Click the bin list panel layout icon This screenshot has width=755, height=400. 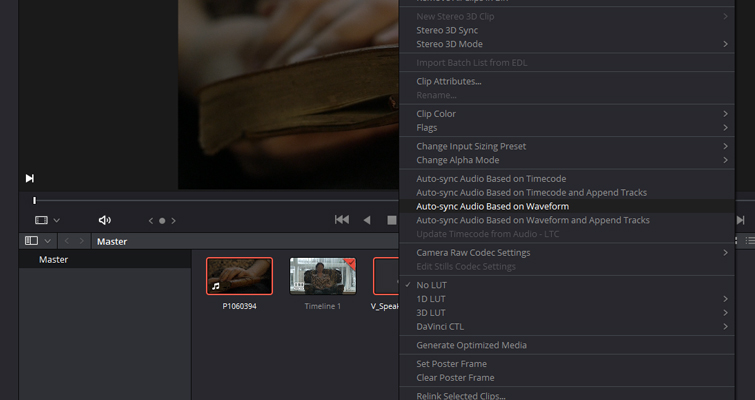pos(31,241)
